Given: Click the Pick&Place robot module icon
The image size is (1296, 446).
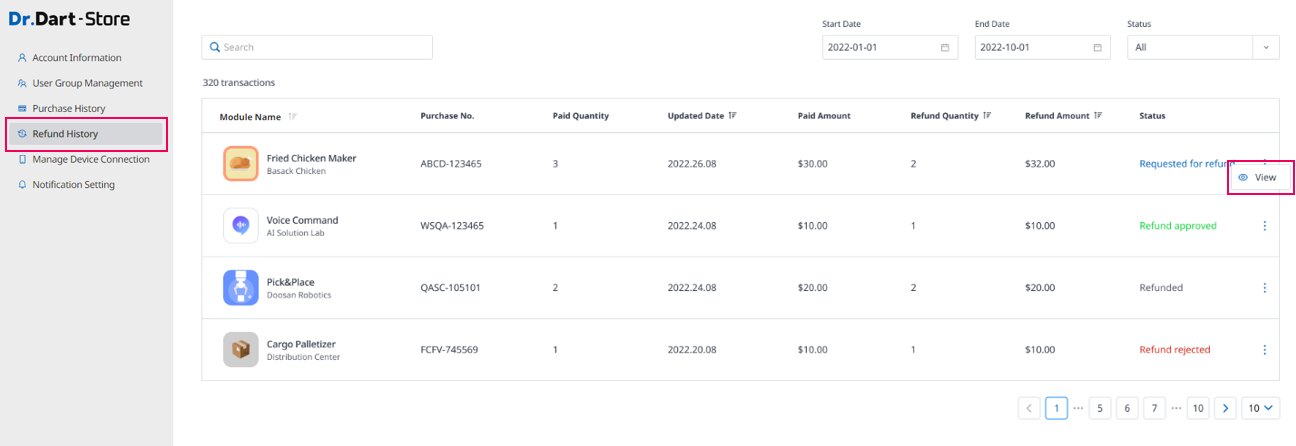Looking at the screenshot, I should click(x=241, y=288).
